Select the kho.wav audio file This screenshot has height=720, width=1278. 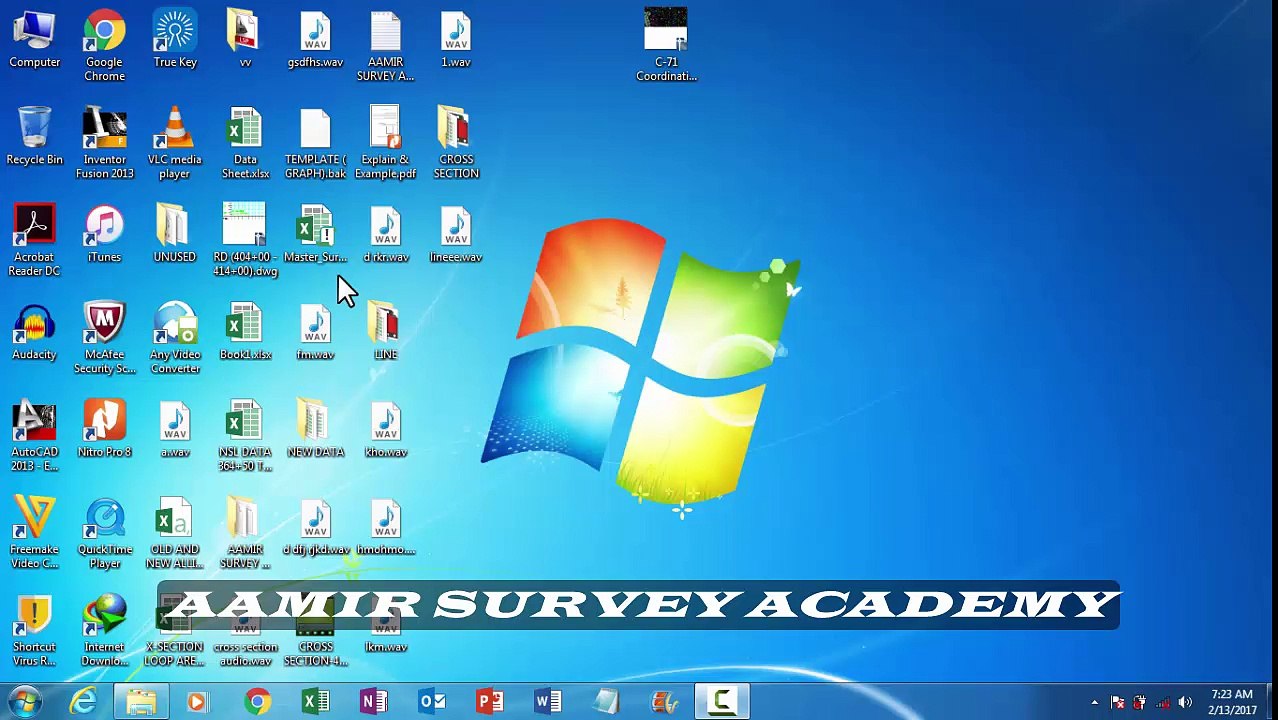pyautogui.click(x=385, y=430)
